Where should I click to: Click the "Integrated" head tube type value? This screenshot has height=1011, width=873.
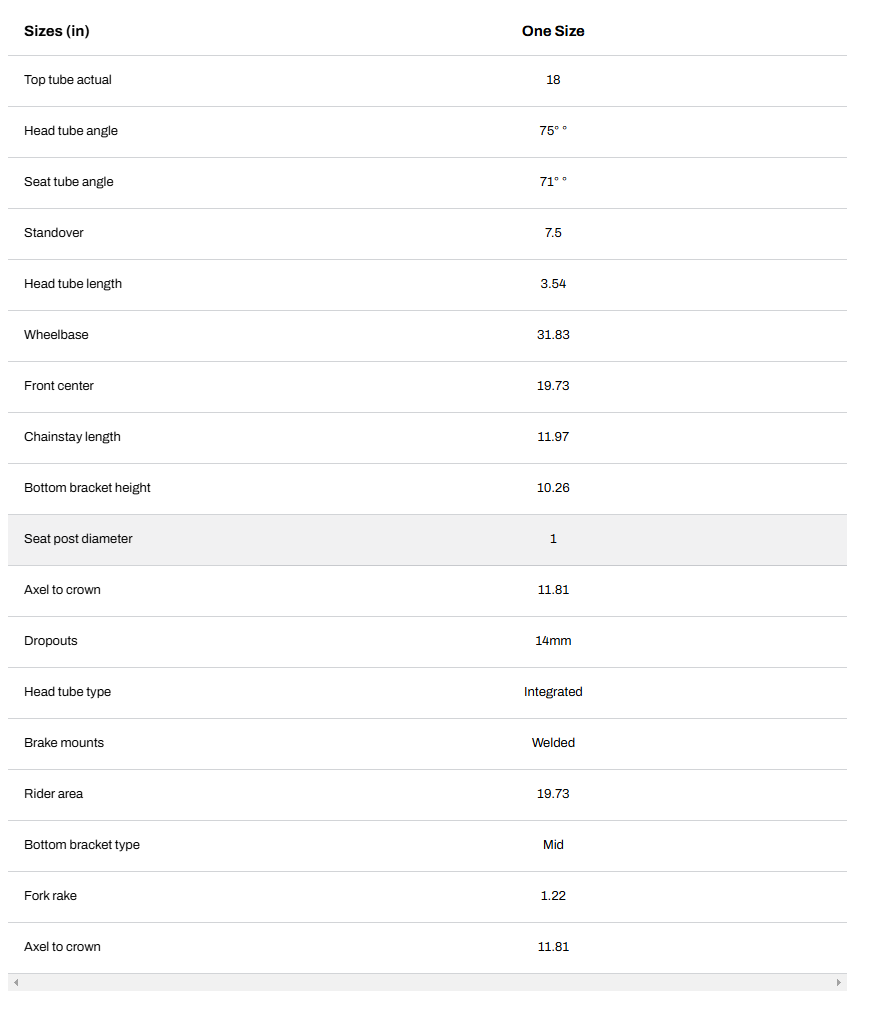553,692
